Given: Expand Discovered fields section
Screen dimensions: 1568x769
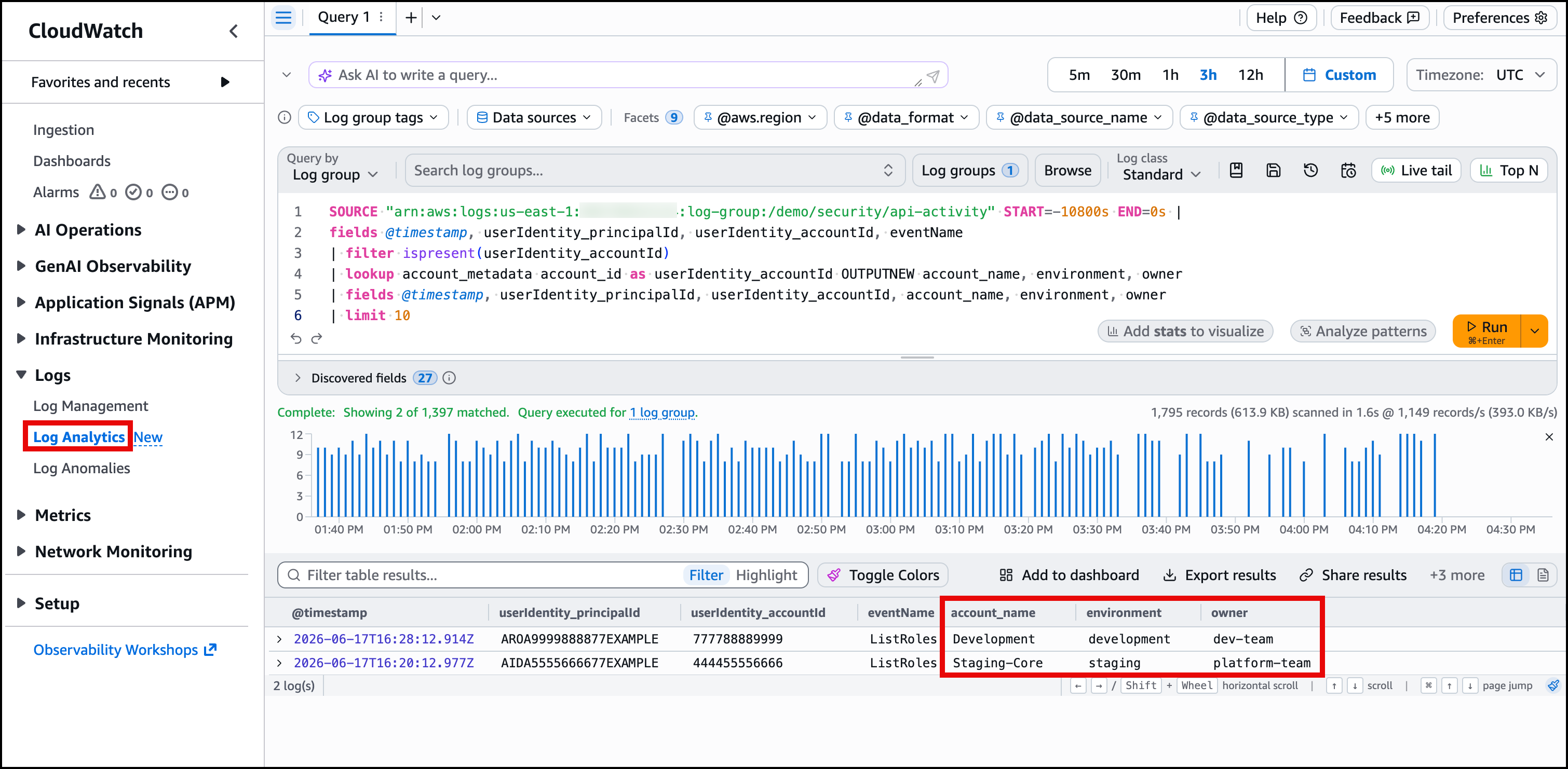Looking at the screenshot, I should click(x=298, y=378).
